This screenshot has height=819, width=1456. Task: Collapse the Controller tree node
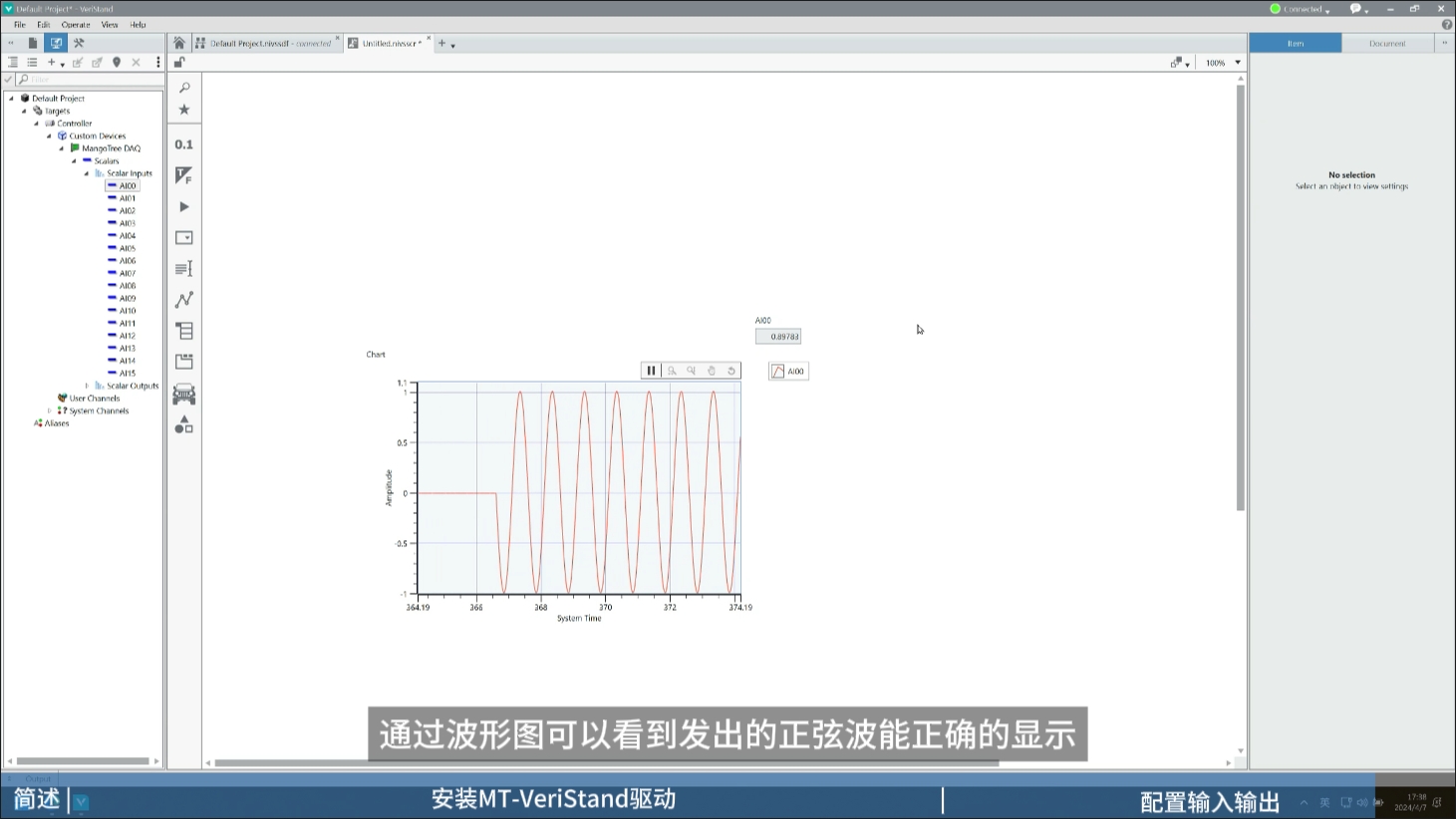[37, 124]
